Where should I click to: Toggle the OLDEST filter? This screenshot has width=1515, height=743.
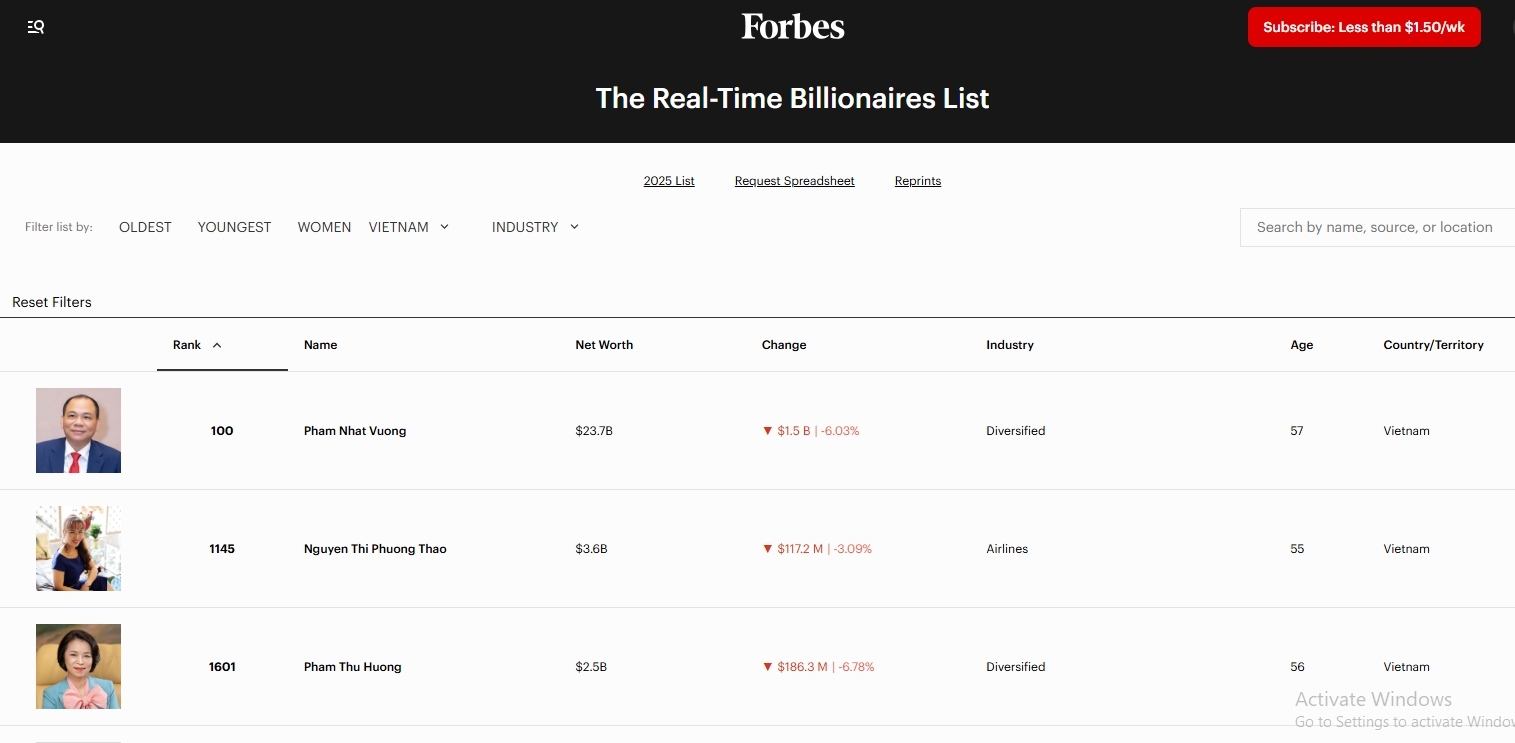pyautogui.click(x=145, y=227)
